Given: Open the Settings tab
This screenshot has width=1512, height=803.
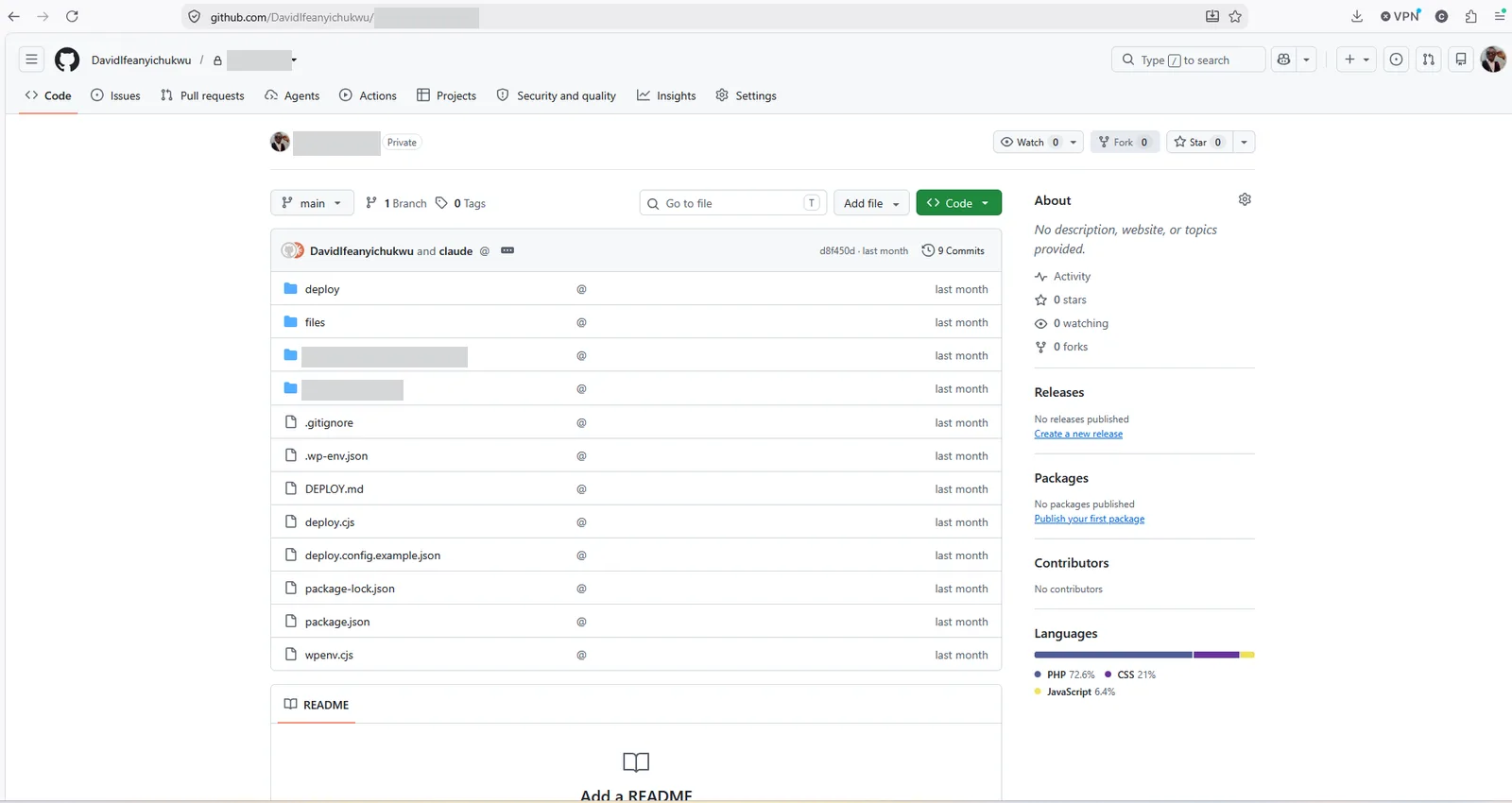Looking at the screenshot, I should point(746,95).
